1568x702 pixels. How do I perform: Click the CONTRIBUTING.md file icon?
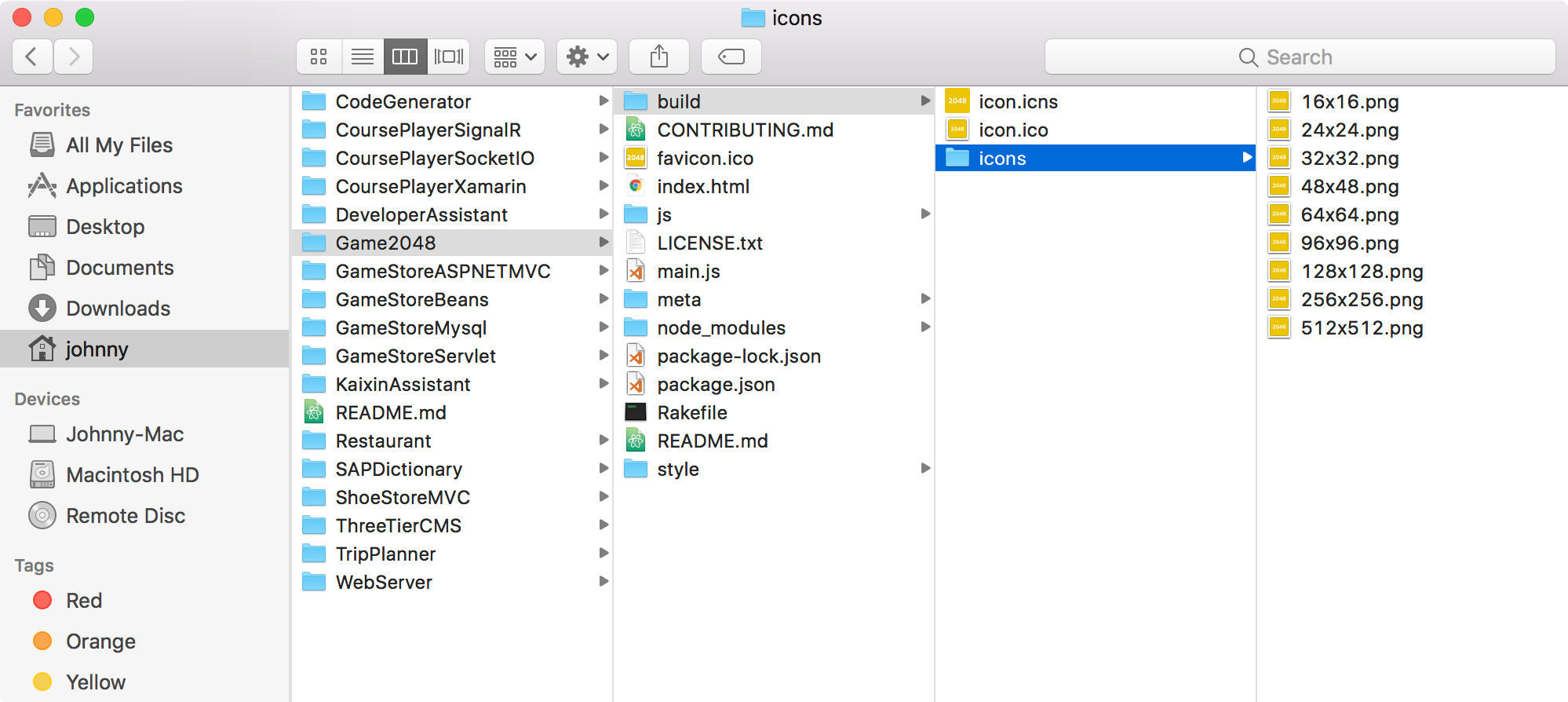[x=636, y=130]
